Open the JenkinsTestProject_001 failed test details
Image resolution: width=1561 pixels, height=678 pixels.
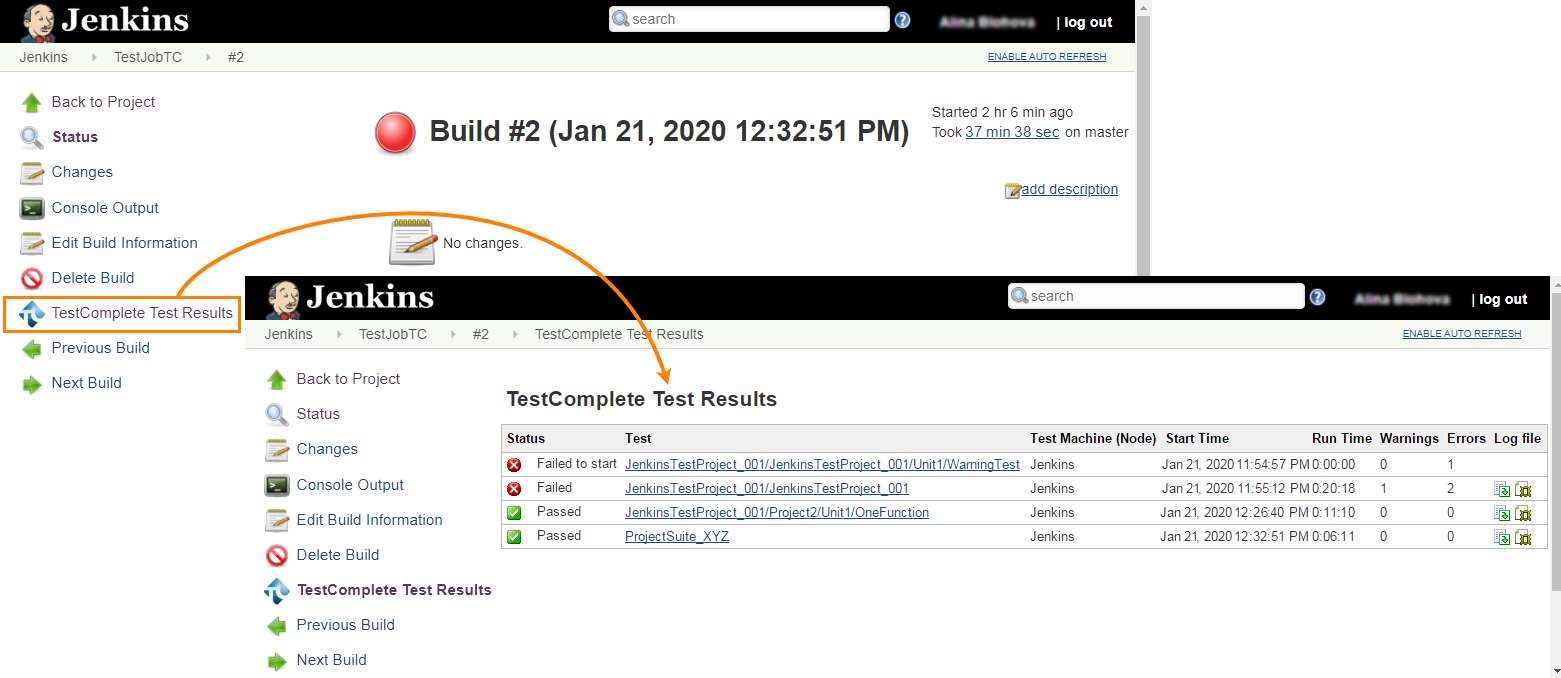[x=766, y=488]
